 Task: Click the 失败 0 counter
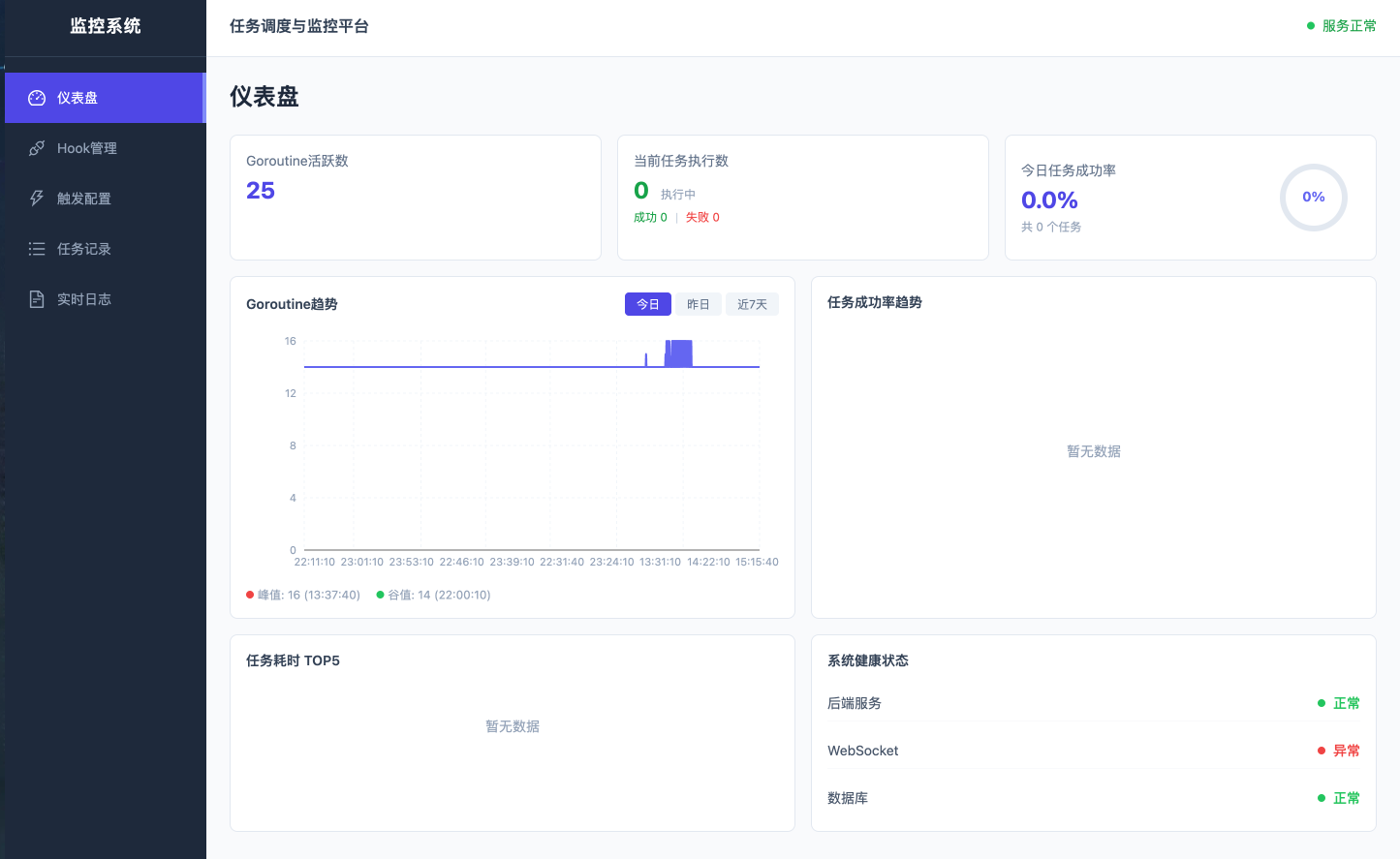[x=702, y=217]
